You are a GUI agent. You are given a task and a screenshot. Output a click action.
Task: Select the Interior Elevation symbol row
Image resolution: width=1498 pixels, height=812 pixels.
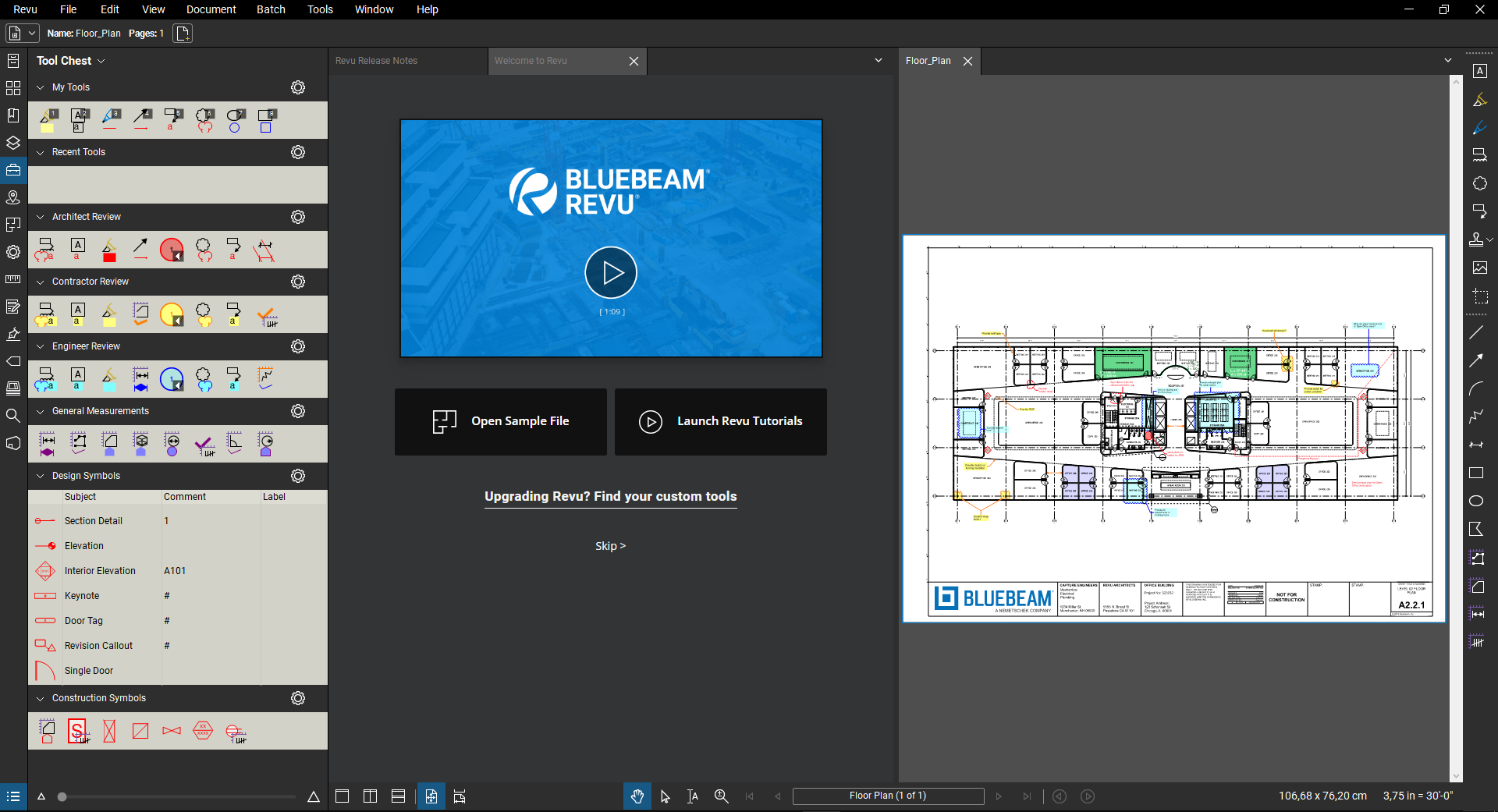pos(178,571)
